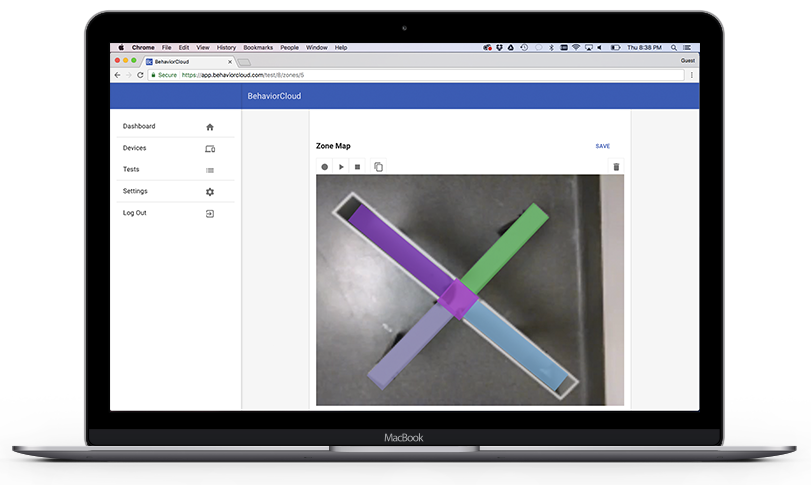Save the zone map
This screenshot has width=811, height=485.
pos(603,146)
